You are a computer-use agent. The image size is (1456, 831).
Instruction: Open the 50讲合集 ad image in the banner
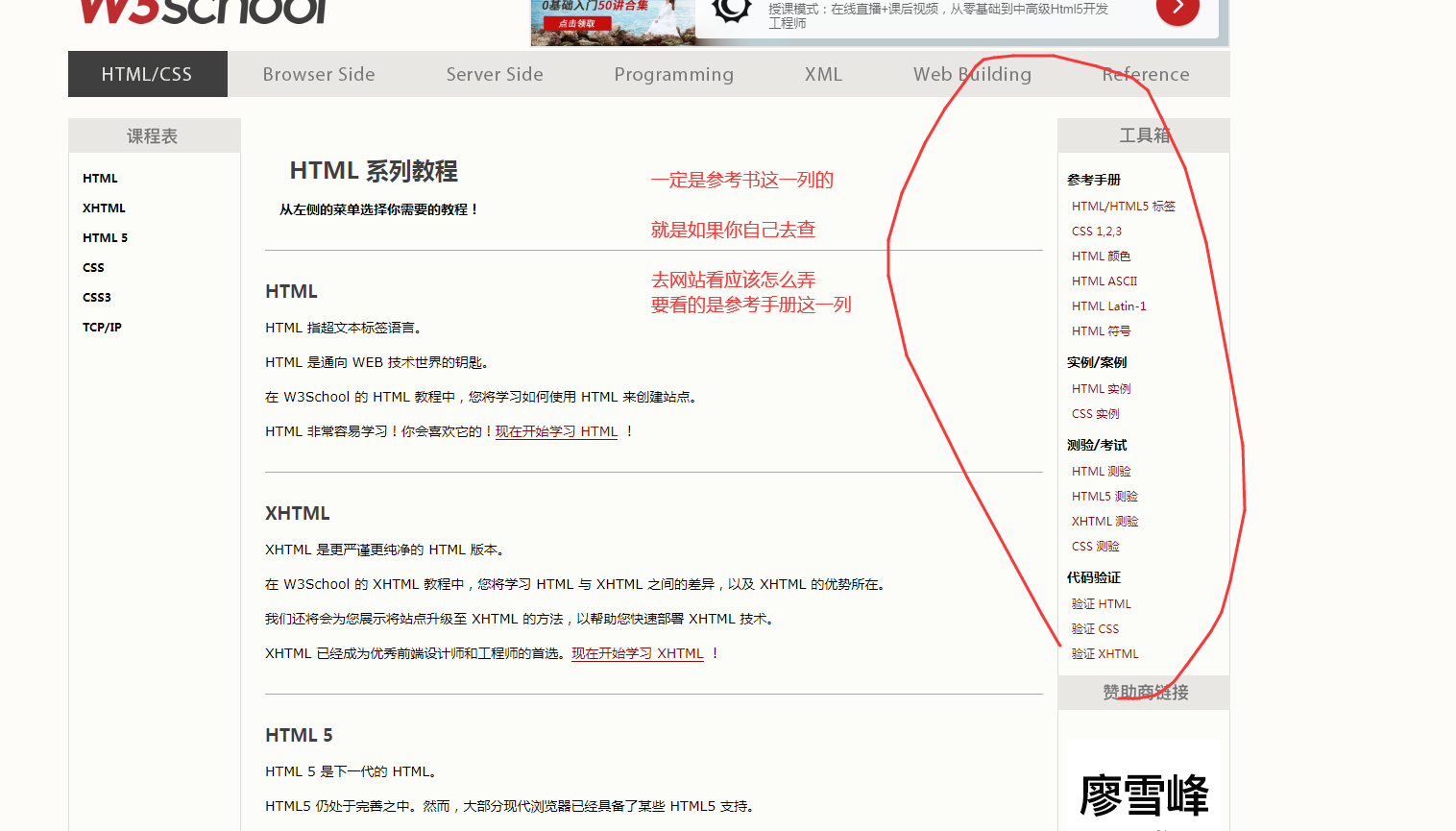click(x=613, y=22)
